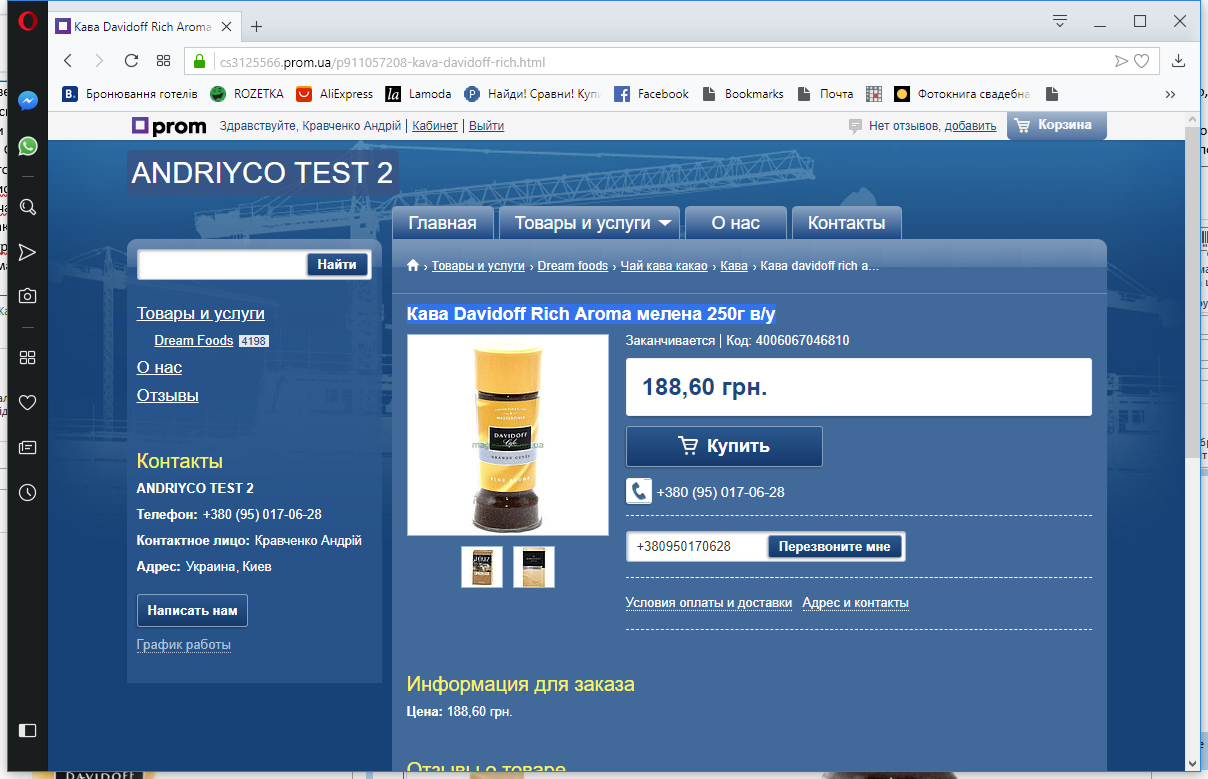
Task: Click the Выйти logout link
Action: click(x=486, y=126)
